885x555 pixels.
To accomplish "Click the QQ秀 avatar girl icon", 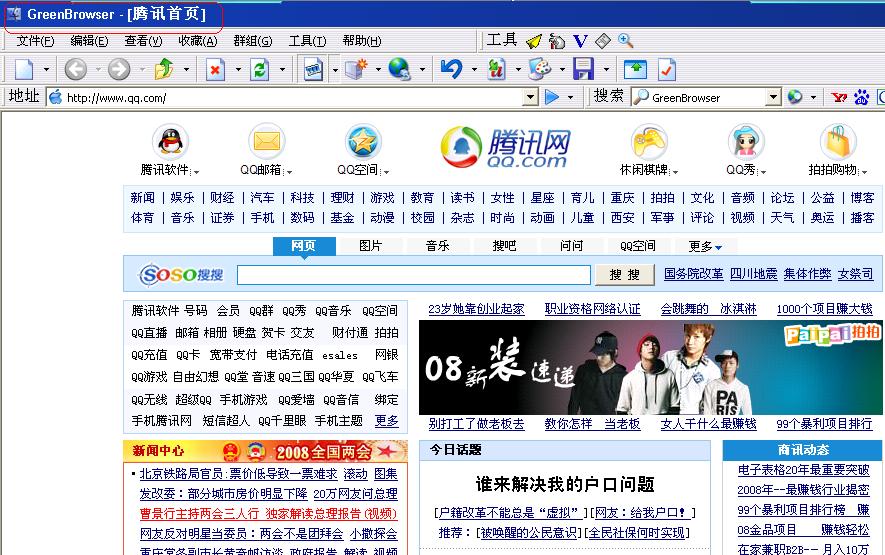I will pyautogui.click(x=746, y=142).
